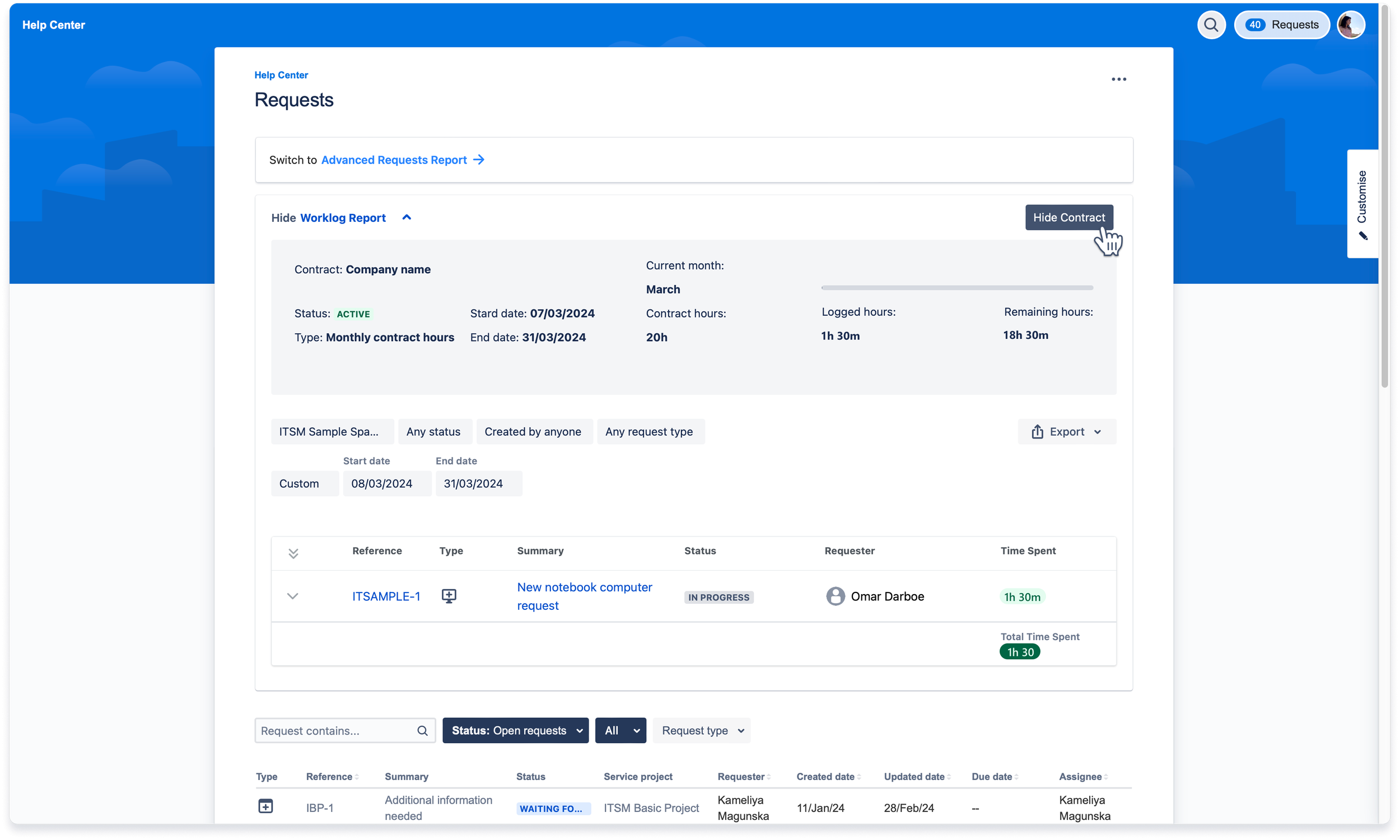Viewport: 1400px width, 840px height.
Task: Click the ITSAMPLE-1 request type computer icon
Action: 449,596
